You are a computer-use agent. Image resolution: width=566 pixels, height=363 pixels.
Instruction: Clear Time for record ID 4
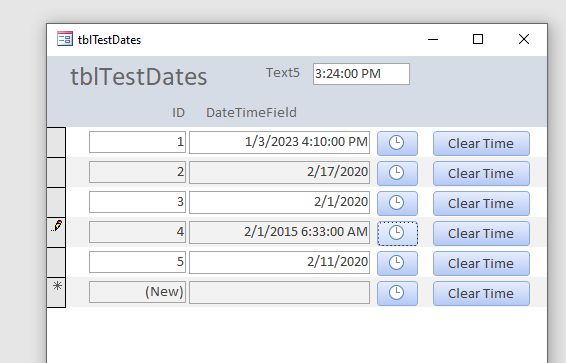click(481, 233)
